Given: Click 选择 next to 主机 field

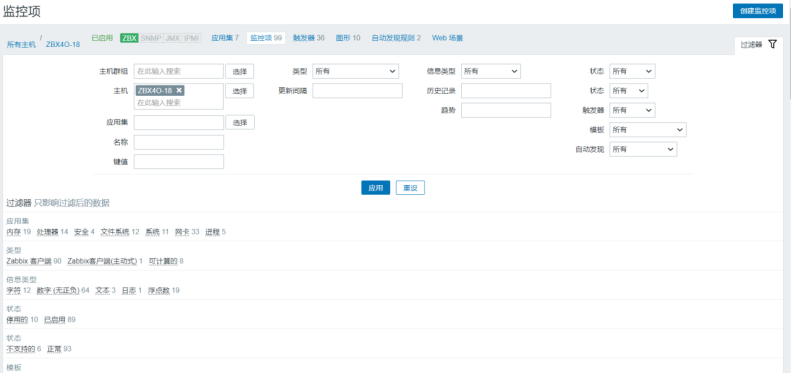Looking at the screenshot, I should click(x=240, y=91).
